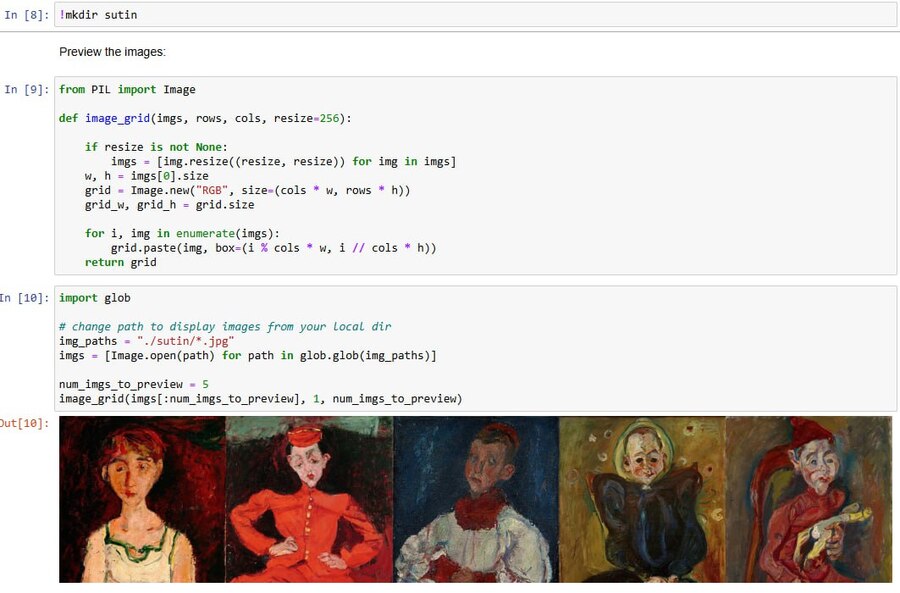Click the painting of figure with red hat
This screenshot has height=593, width=900.
[809, 499]
